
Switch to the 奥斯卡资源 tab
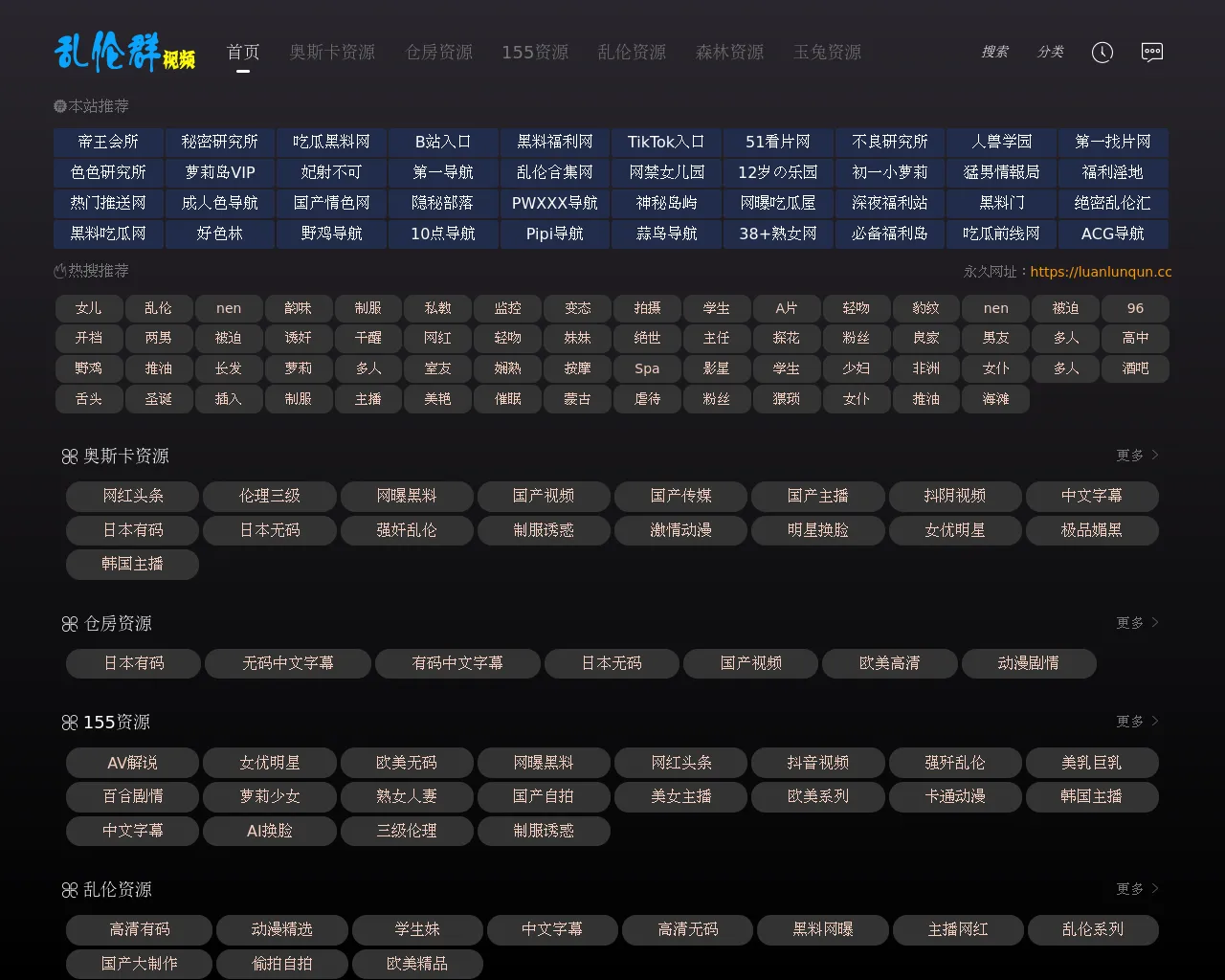(333, 52)
